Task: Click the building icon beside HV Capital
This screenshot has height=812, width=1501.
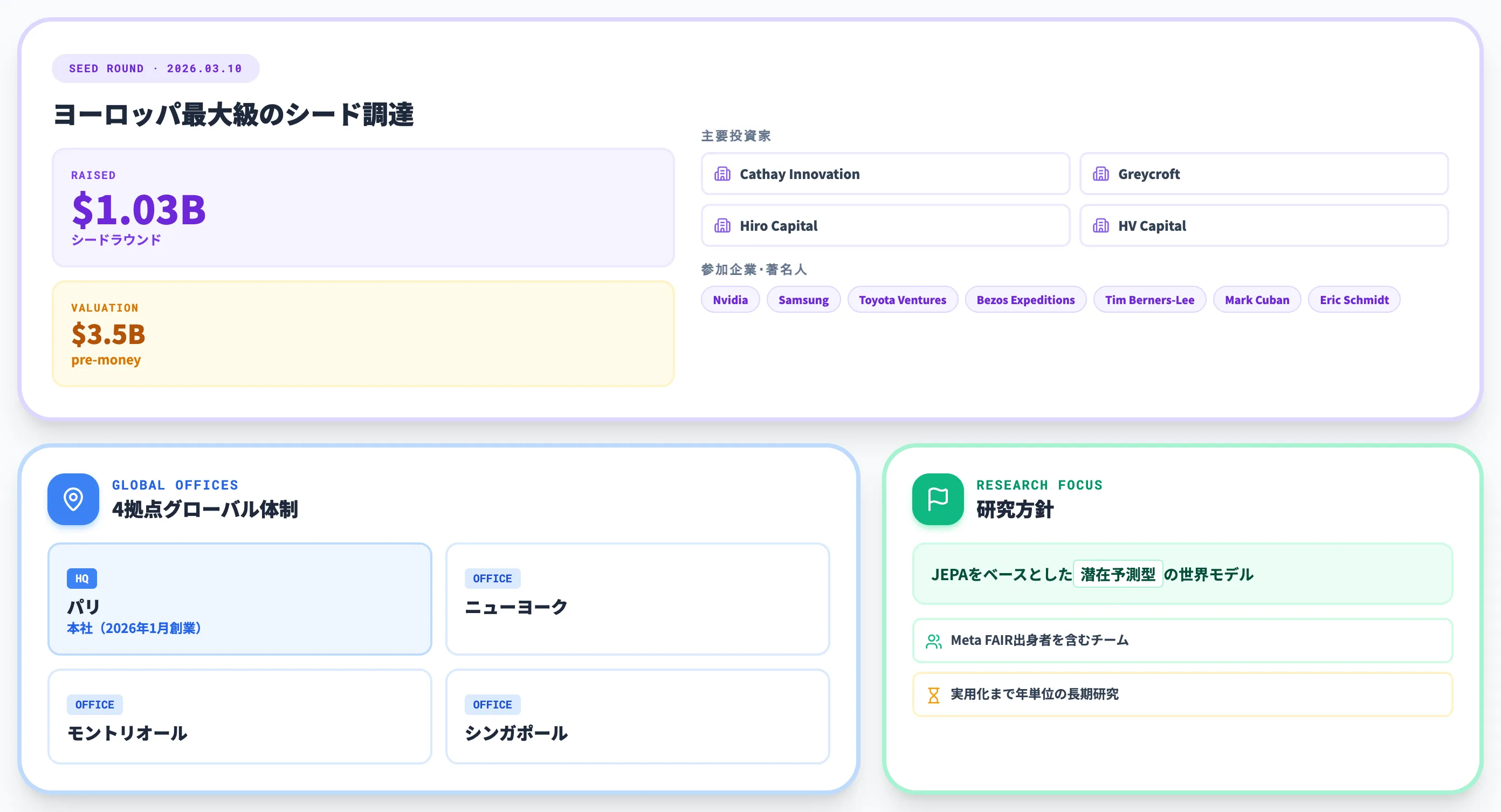Action: (x=1101, y=225)
